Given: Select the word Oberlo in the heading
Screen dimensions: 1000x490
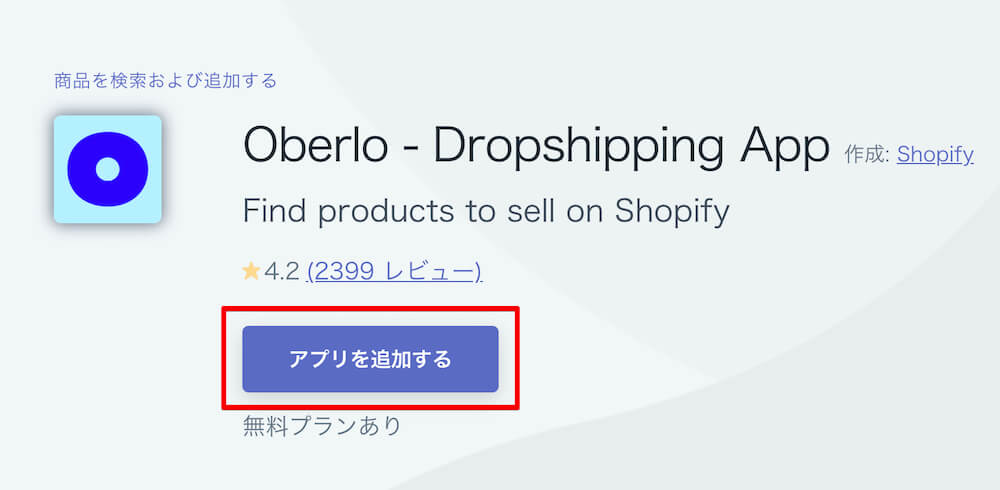Looking at the screenshot, I should click(x=316, y=145).
